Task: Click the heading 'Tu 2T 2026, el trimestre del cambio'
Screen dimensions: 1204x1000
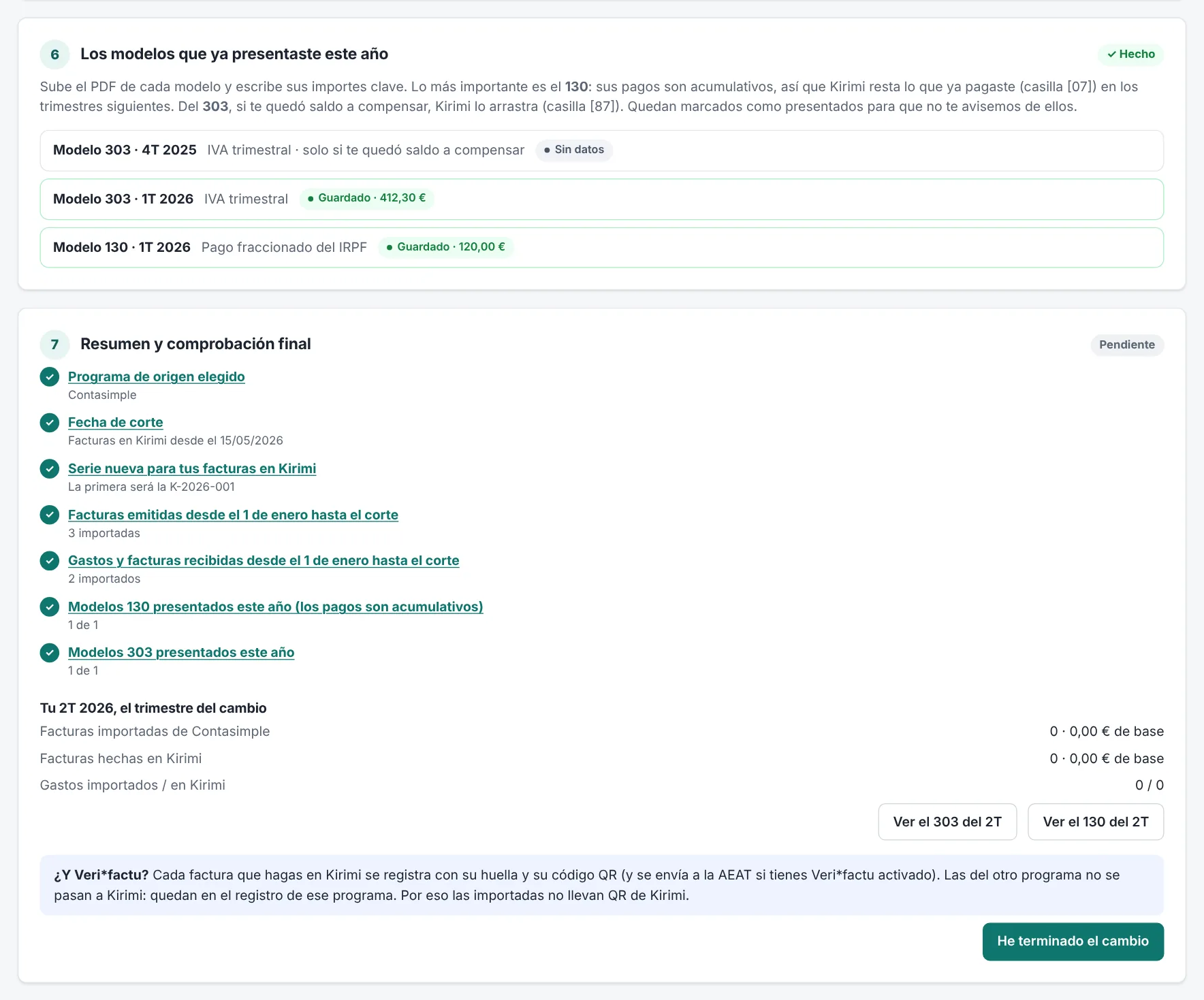Action: (153, 708)
